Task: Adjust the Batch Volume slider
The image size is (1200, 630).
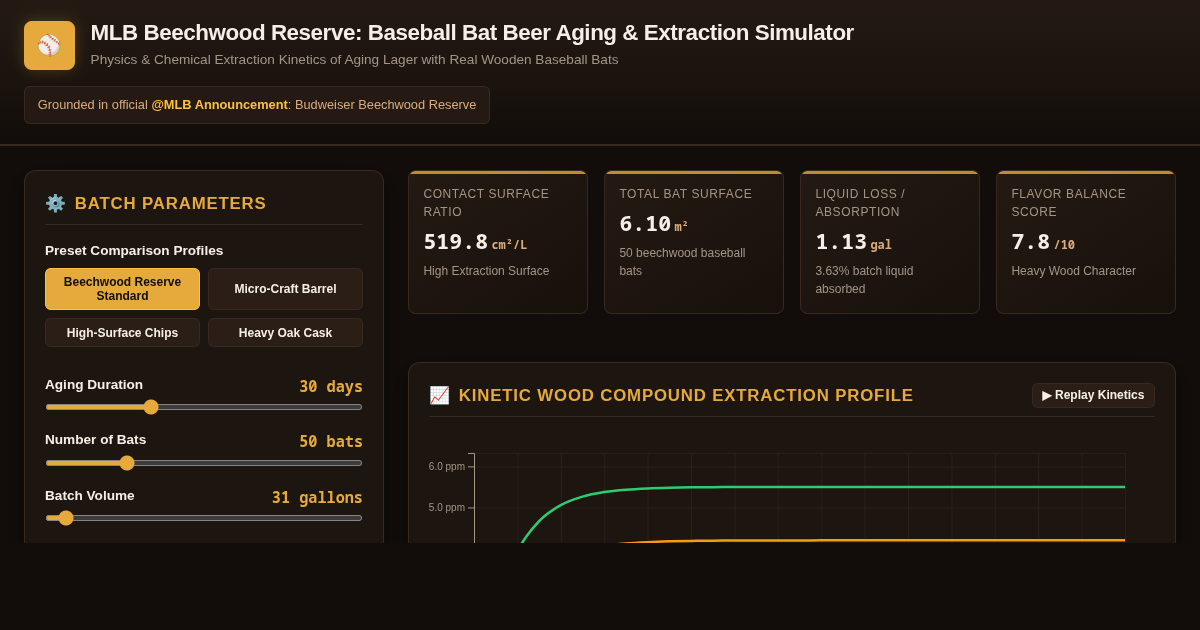Action: point(204,518)
